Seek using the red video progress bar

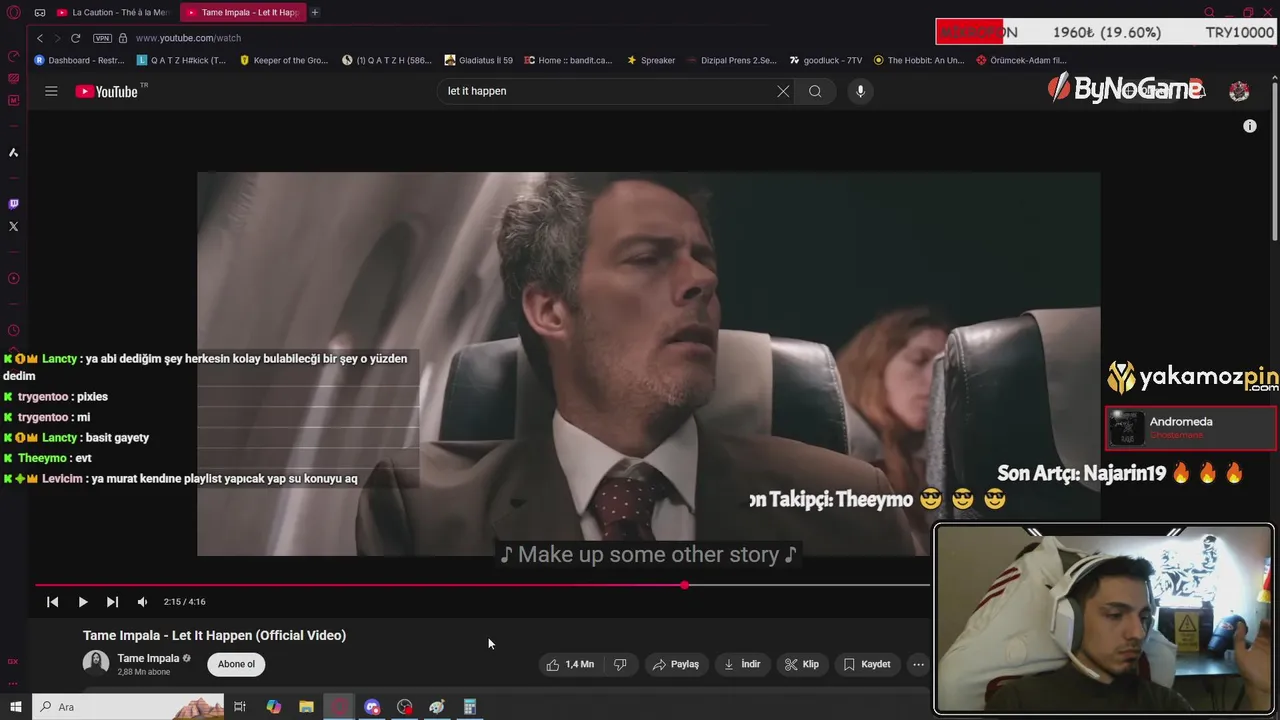pyautogui.click(x=482, y=585)
